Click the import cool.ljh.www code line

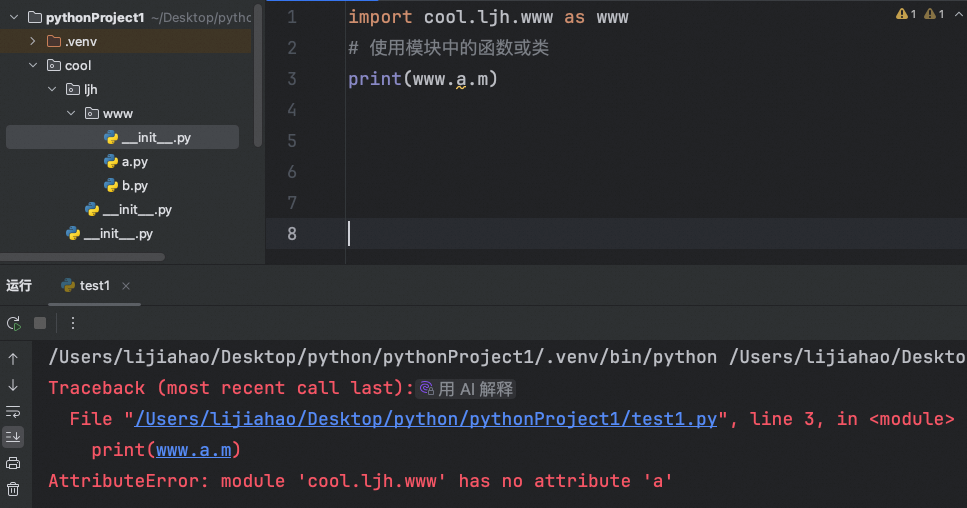point(488,17)
